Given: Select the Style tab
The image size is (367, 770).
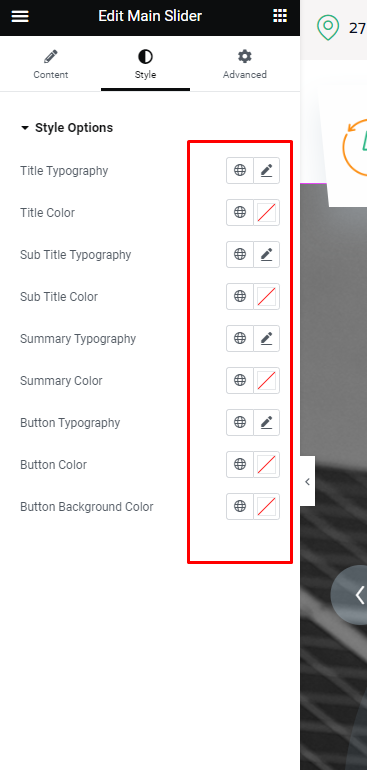Looking at the screenshot, I should pyautogui.click(x=145, y=64).
